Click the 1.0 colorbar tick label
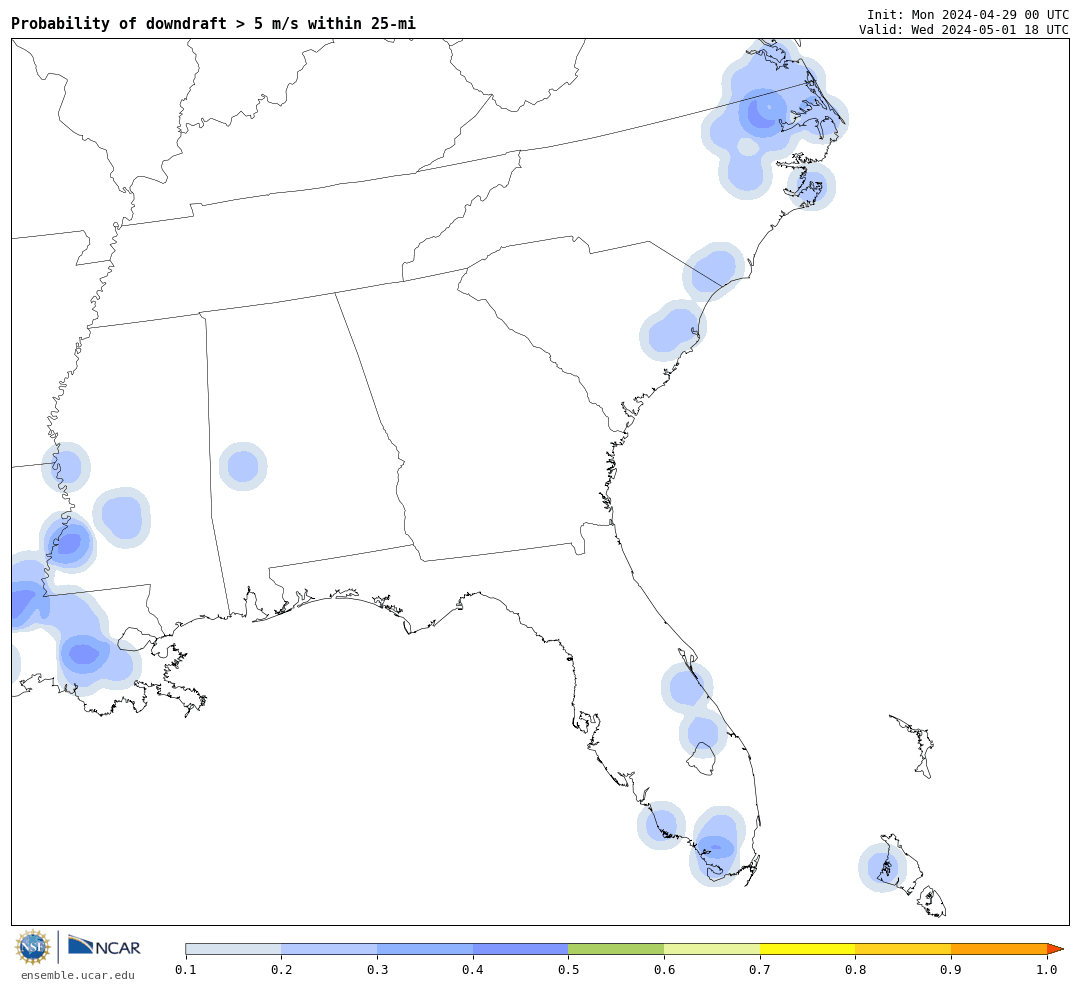This screenshot has height=988, width=1080. (x=1047, y=969)
